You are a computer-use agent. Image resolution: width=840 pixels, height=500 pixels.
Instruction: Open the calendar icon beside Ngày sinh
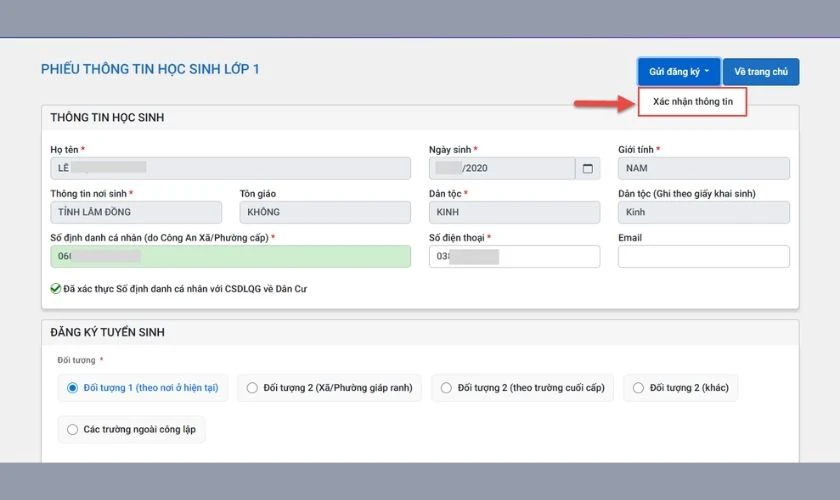[x=588, y=168]
